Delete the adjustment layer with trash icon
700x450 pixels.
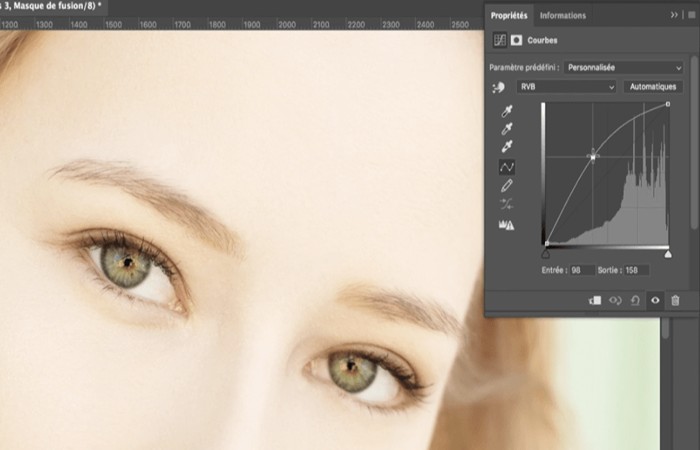point(675,300)
